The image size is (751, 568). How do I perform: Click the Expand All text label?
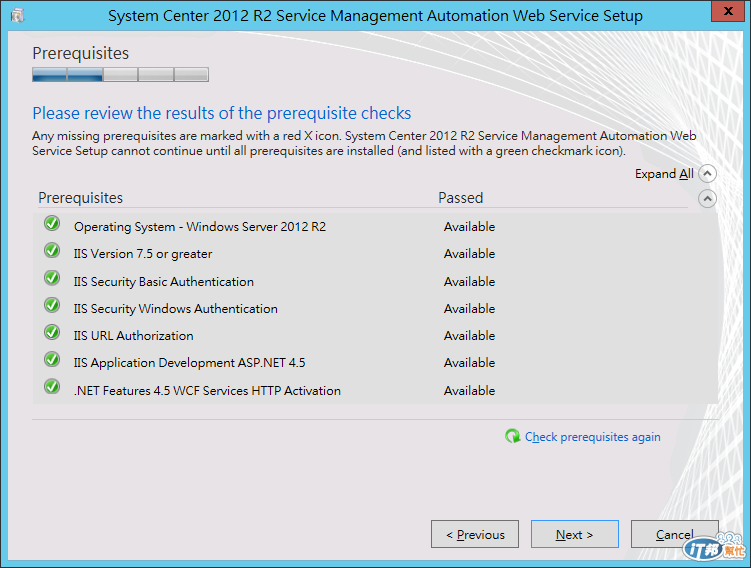tap(663, 174)
